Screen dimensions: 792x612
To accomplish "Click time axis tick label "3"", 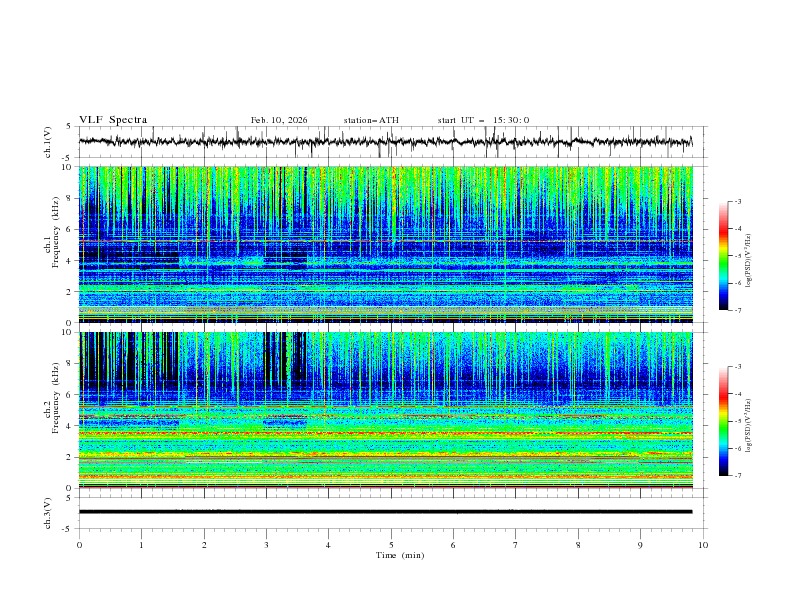I will click(266, 545).
